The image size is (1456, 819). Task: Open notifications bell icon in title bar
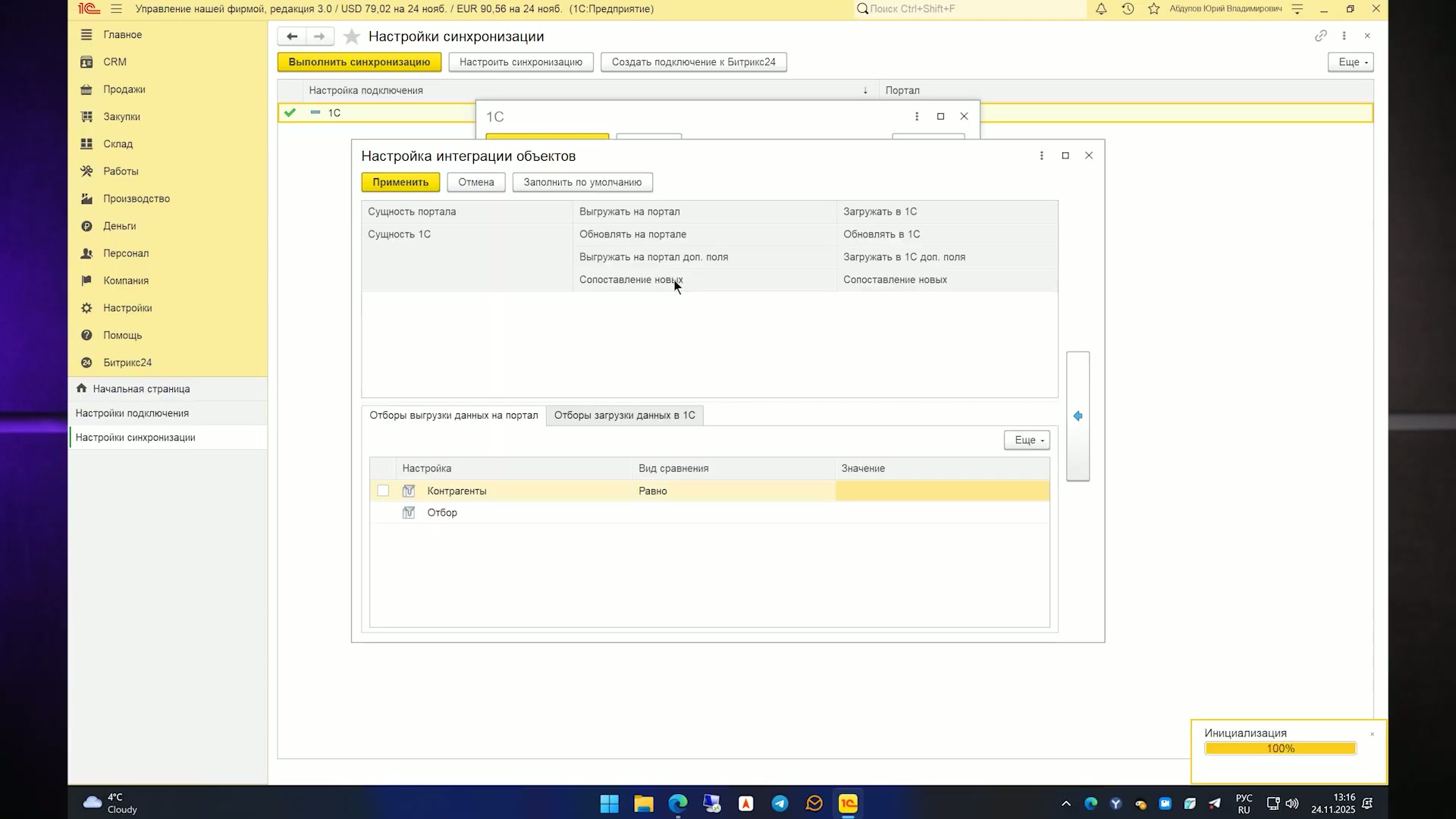(x=1101, y=9)
